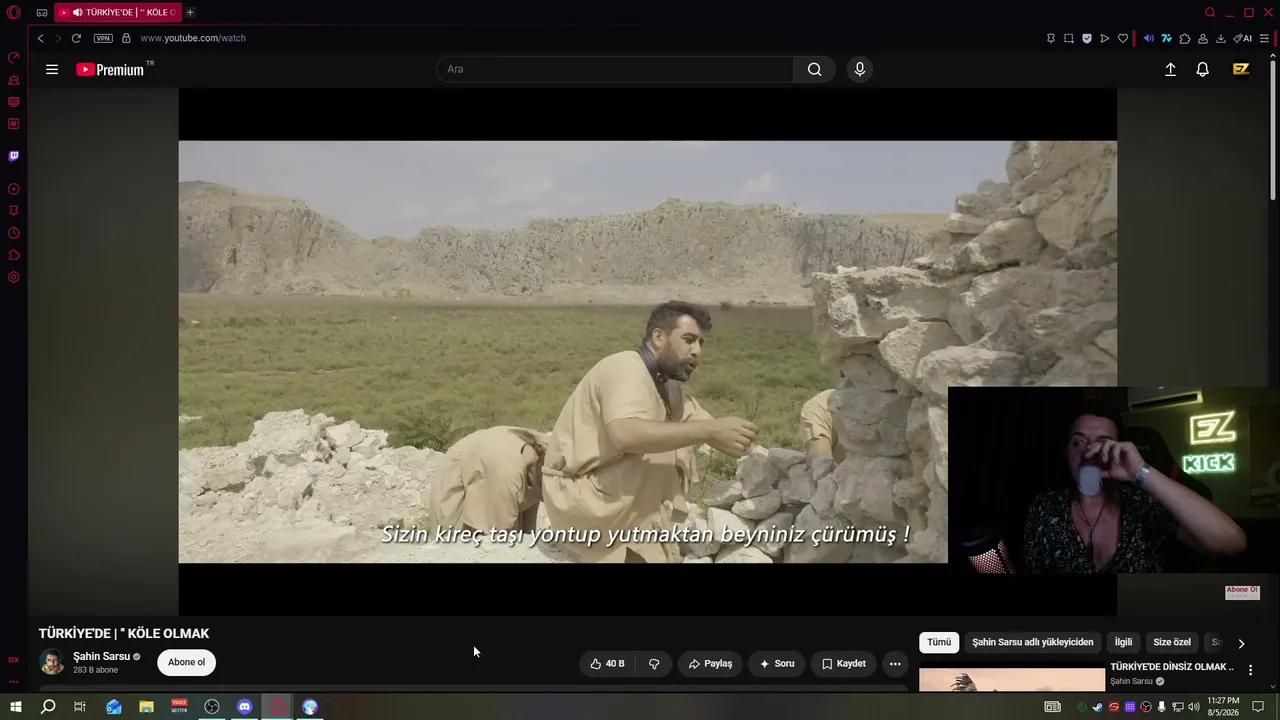Screen dimensions: 1280x720
Task: Open the Player panel in the sidebar
Action: click(14, 189)
